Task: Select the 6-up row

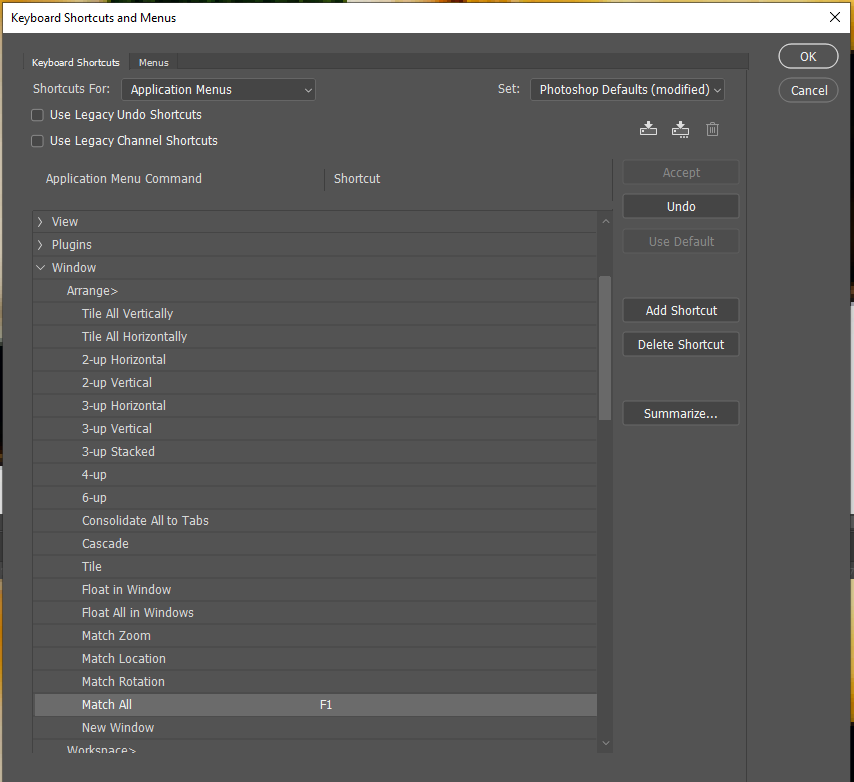Action: (x=315, y=498)
